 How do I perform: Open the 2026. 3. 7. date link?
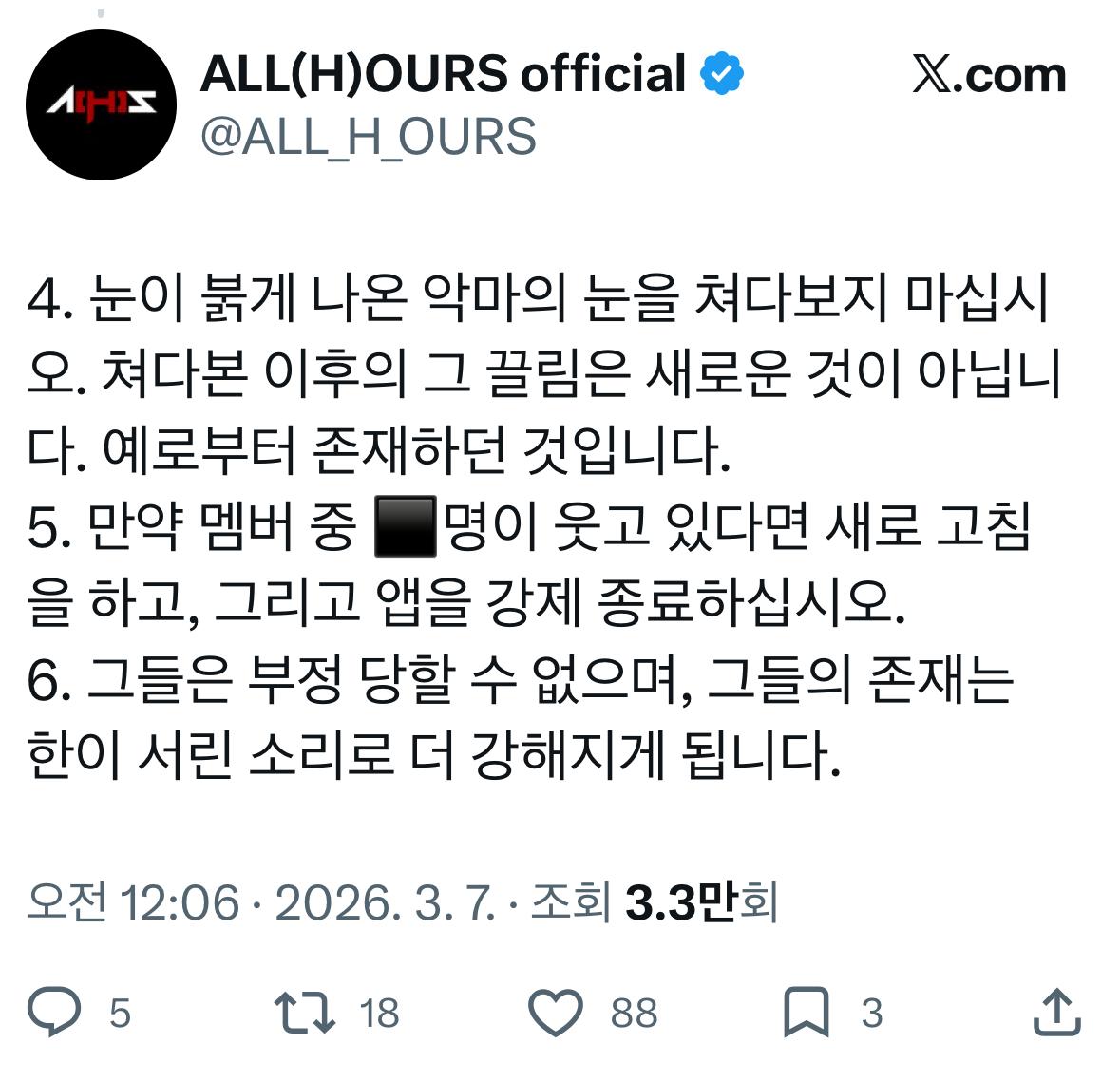coord(385,902)
